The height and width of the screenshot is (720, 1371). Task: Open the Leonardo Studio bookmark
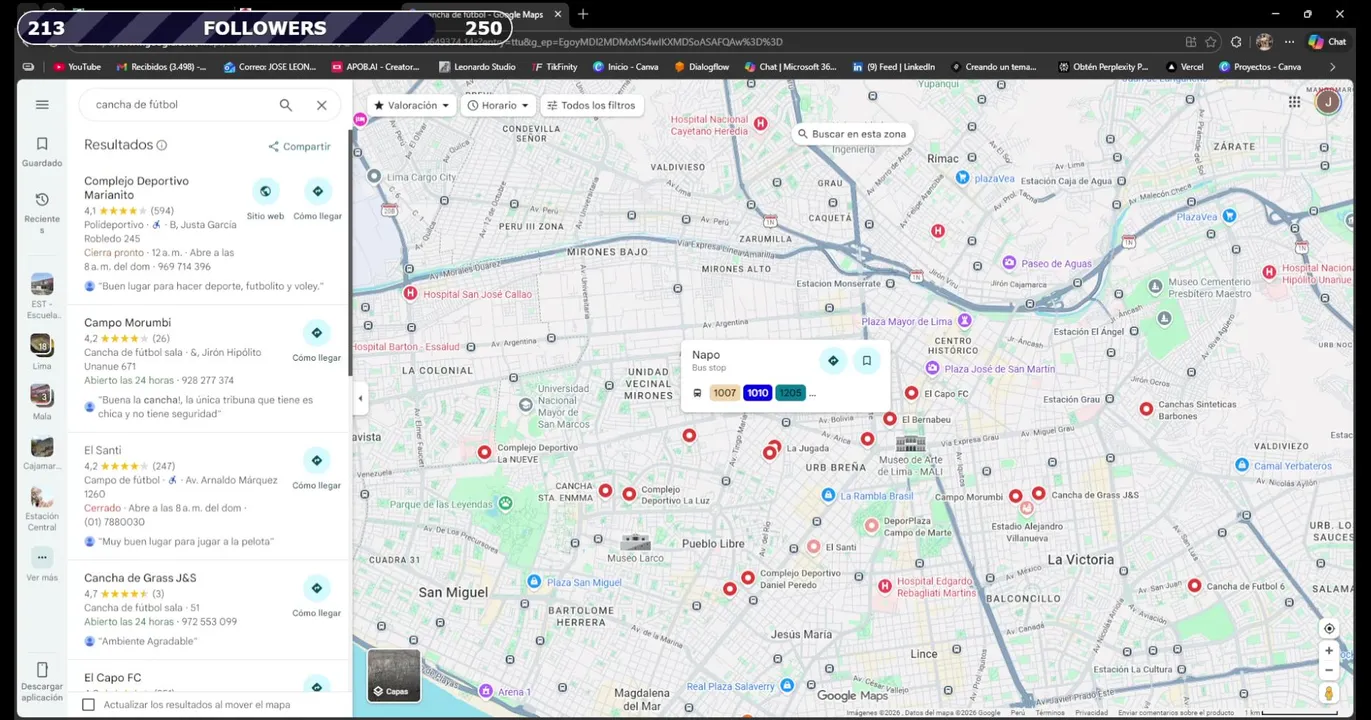coord(477,67)
